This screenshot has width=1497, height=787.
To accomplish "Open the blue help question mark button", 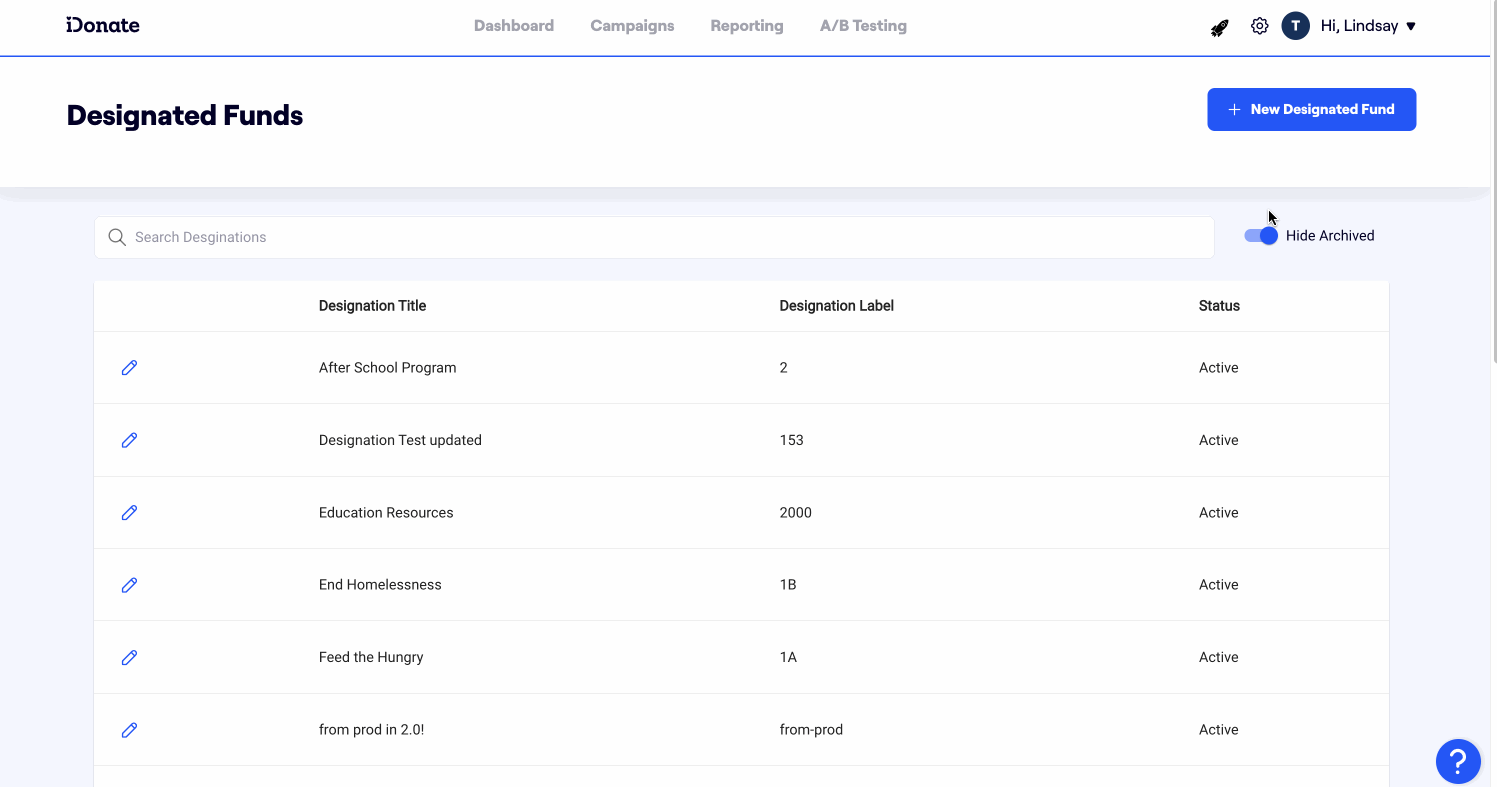I will pos(1457,761).
